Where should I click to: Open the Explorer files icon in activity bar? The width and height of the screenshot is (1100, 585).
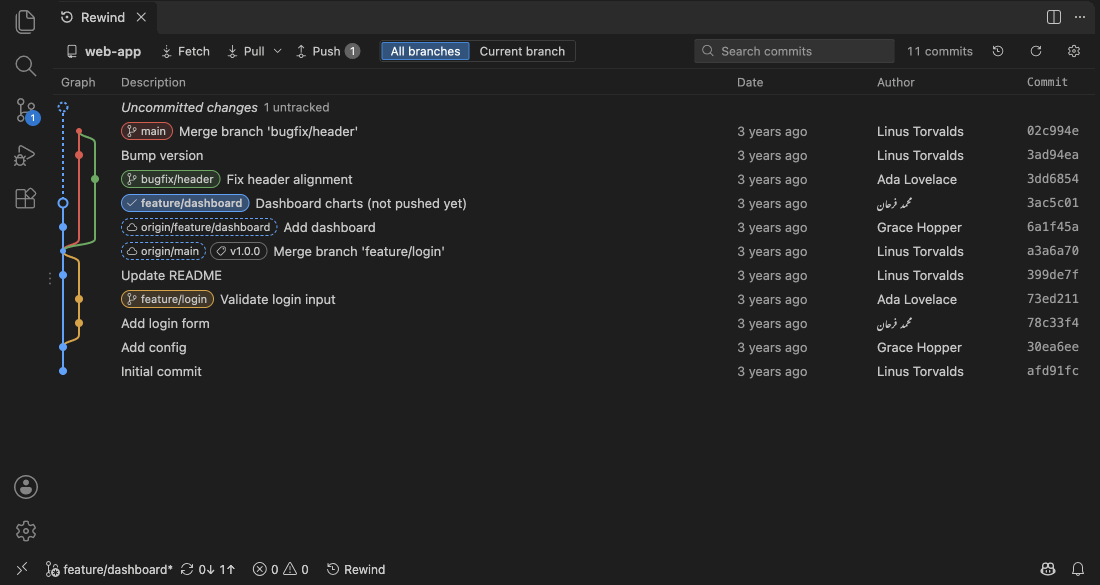pyautogui.click(x=25, y=21)
